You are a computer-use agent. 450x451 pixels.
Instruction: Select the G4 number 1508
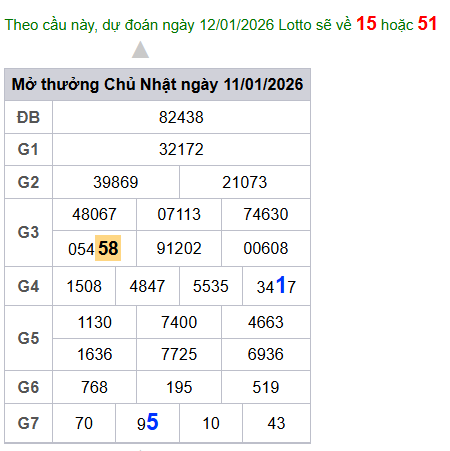pyautogui.click(x=84, y=286)
